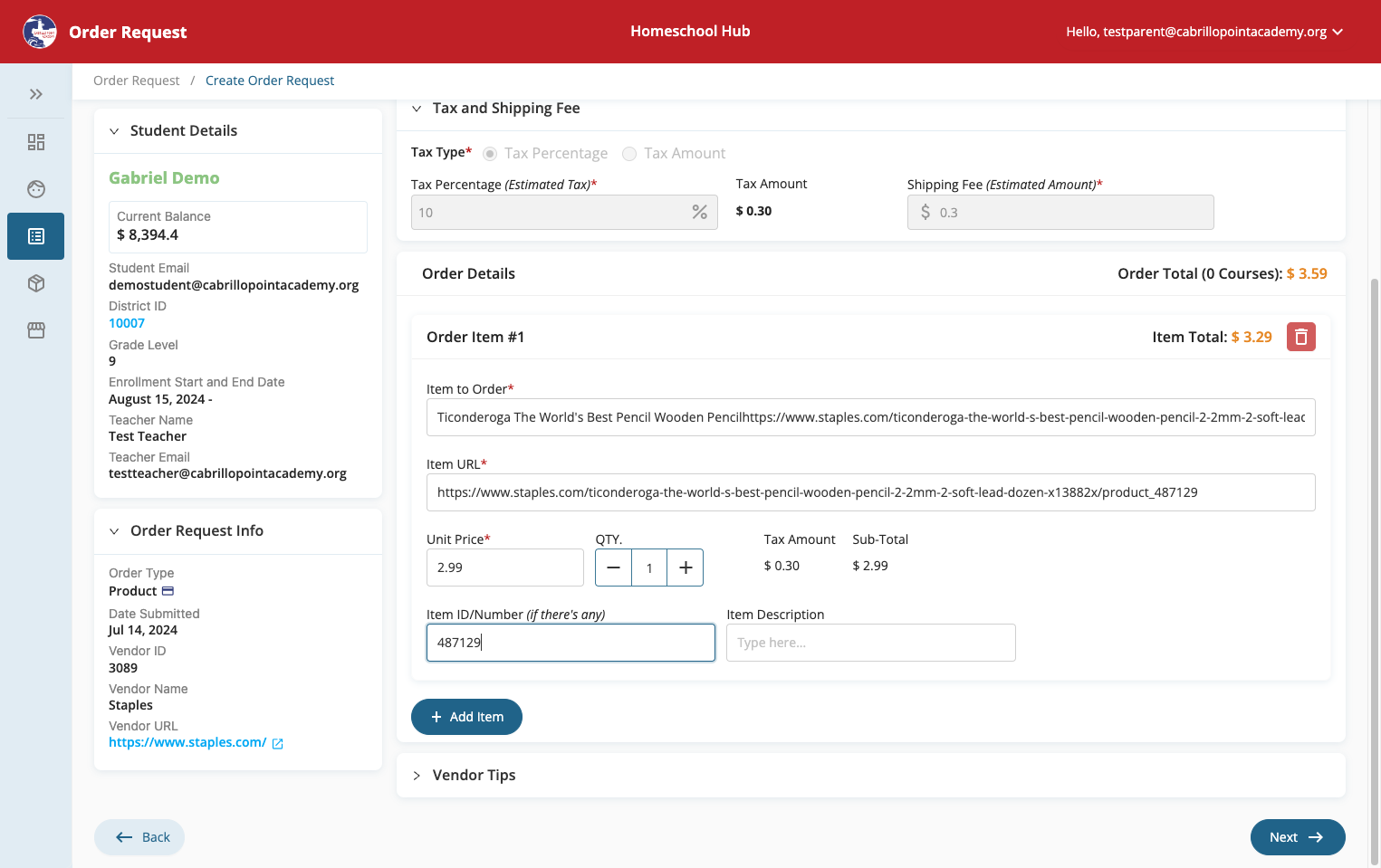Select the order request list icon in sidebar
This screenshot has width=1381, height=868.
click(x=36, y=236)
